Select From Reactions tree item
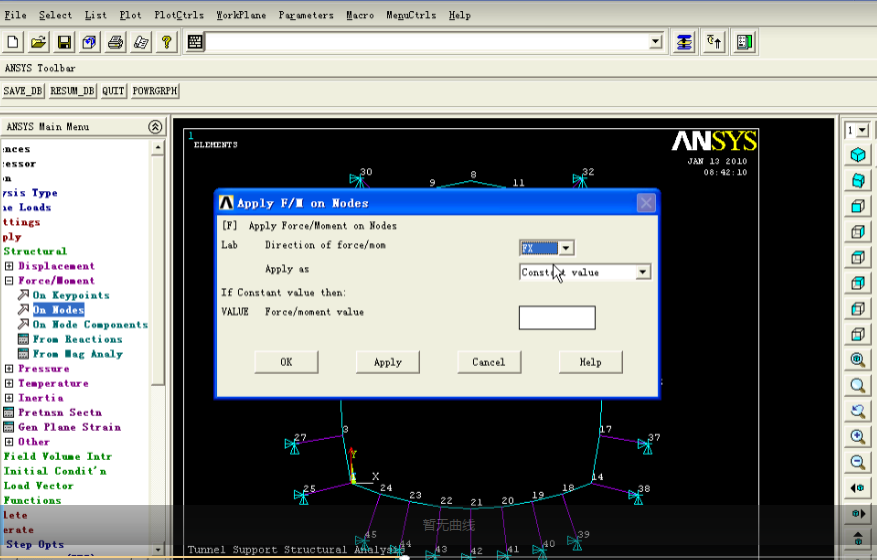 77,339
